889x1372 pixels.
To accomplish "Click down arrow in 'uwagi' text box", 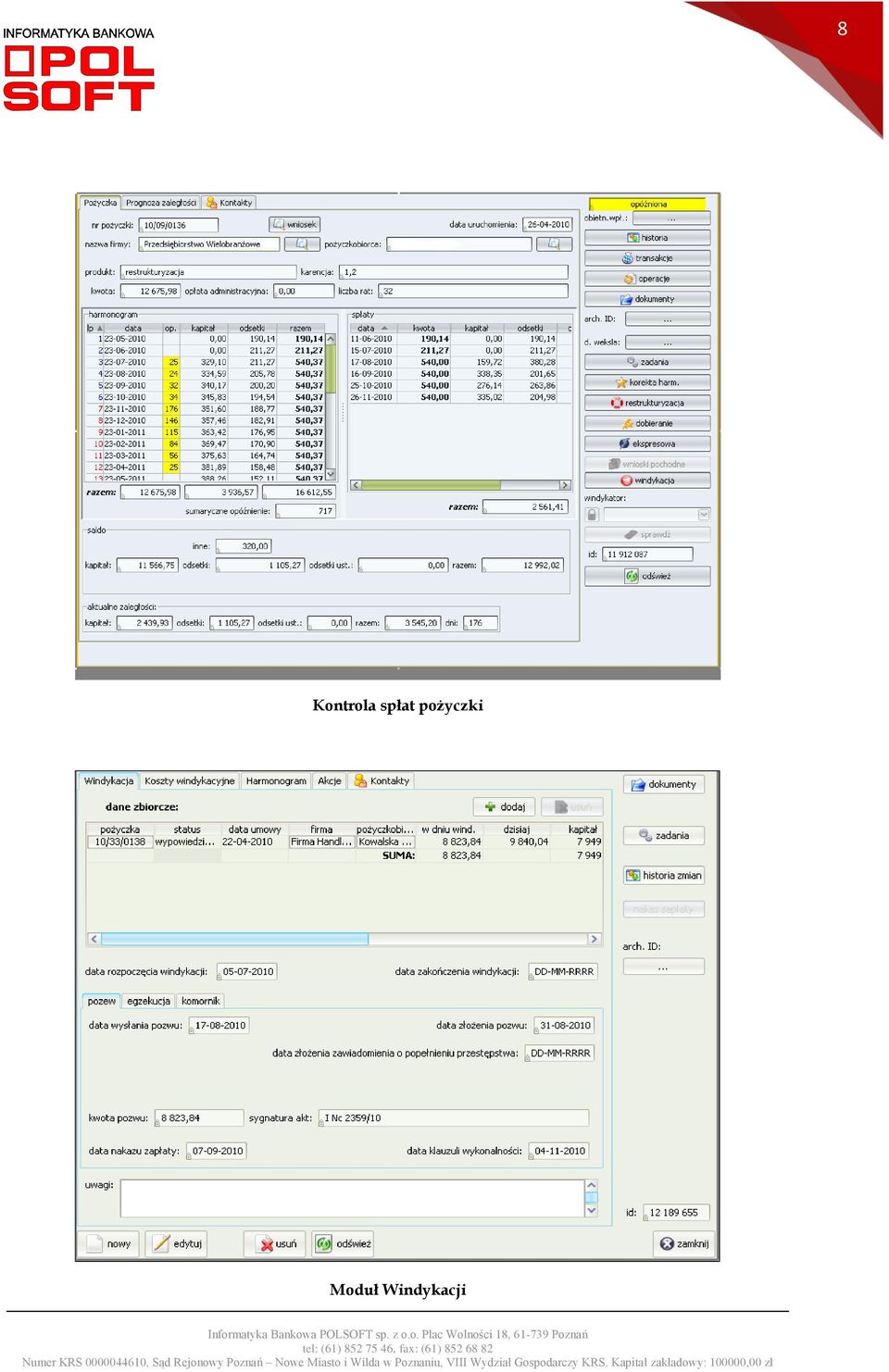I will [592, 1210].
